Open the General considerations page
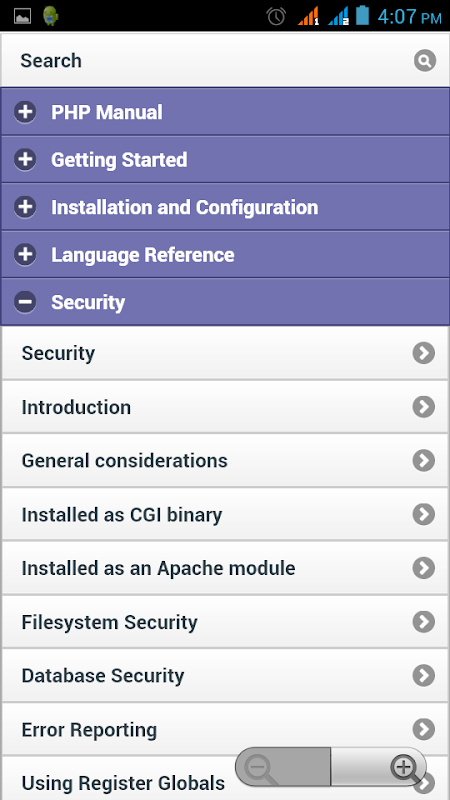 [225, 460]
